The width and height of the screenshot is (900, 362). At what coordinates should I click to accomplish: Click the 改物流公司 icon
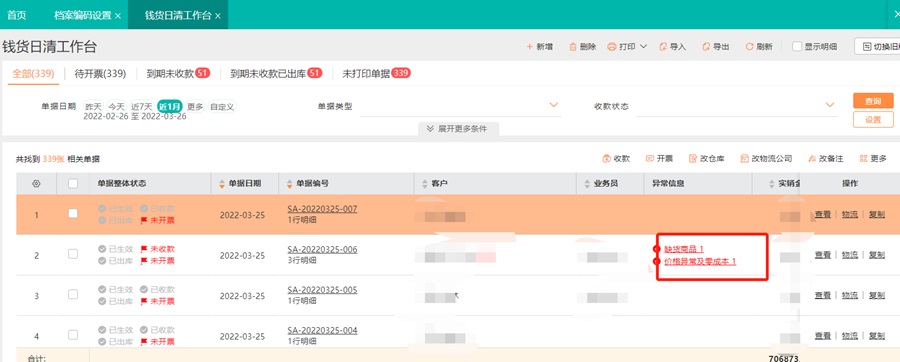point(744,158)
